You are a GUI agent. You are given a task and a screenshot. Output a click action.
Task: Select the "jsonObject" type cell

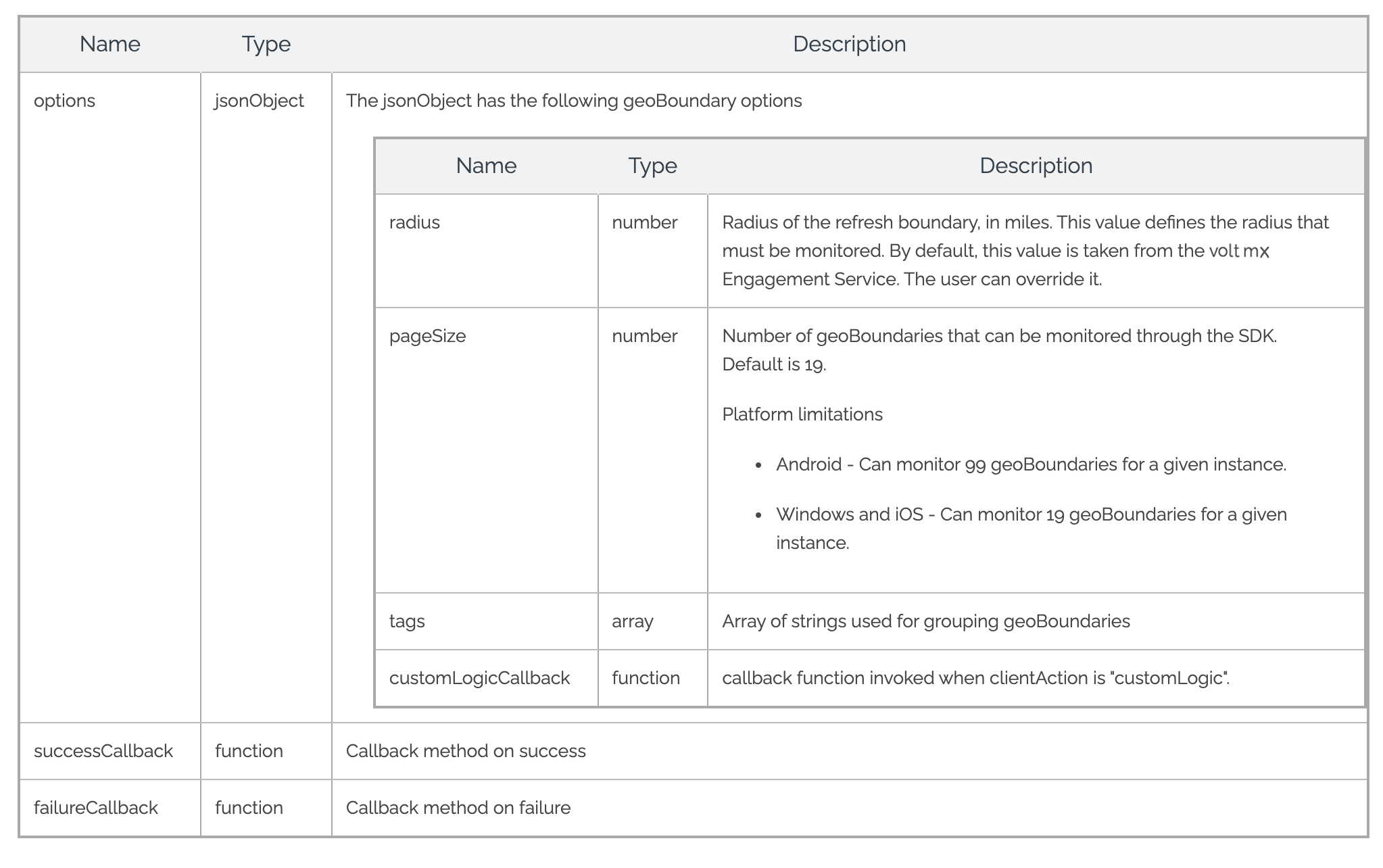pyautogui.click(x=260, y=101)
